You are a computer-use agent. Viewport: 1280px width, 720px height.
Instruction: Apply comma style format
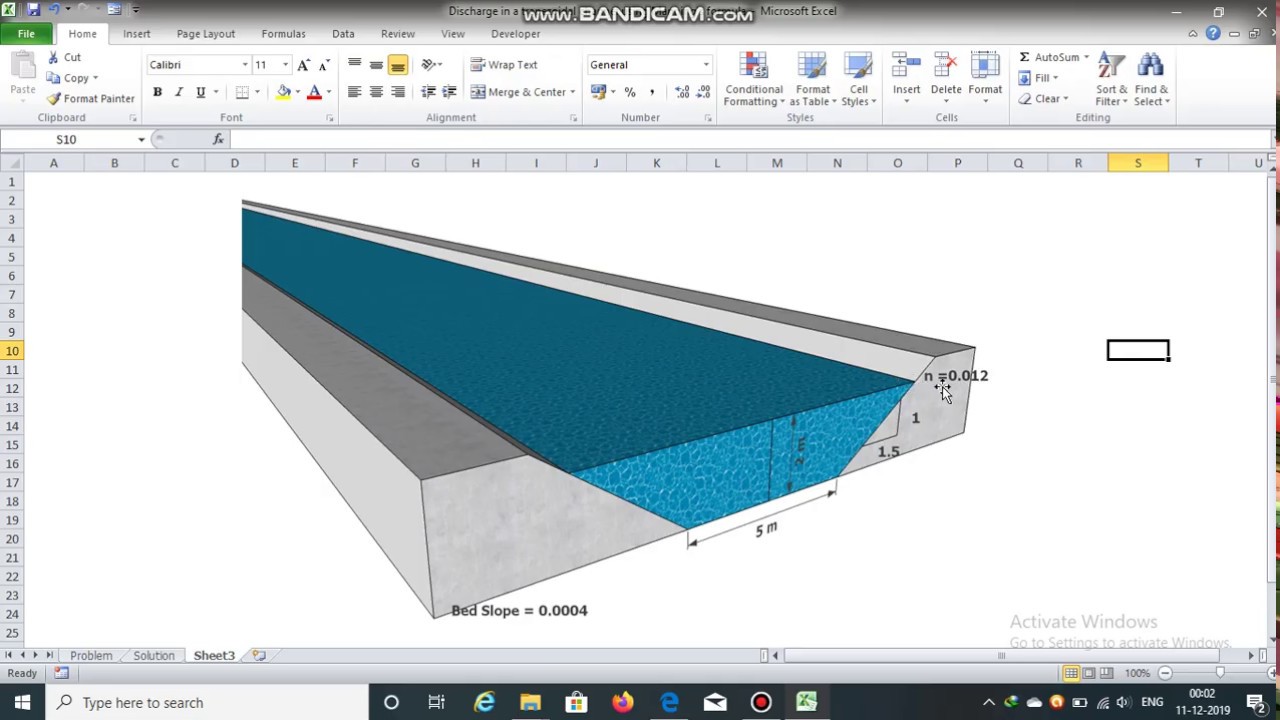(x=652, y=92)
